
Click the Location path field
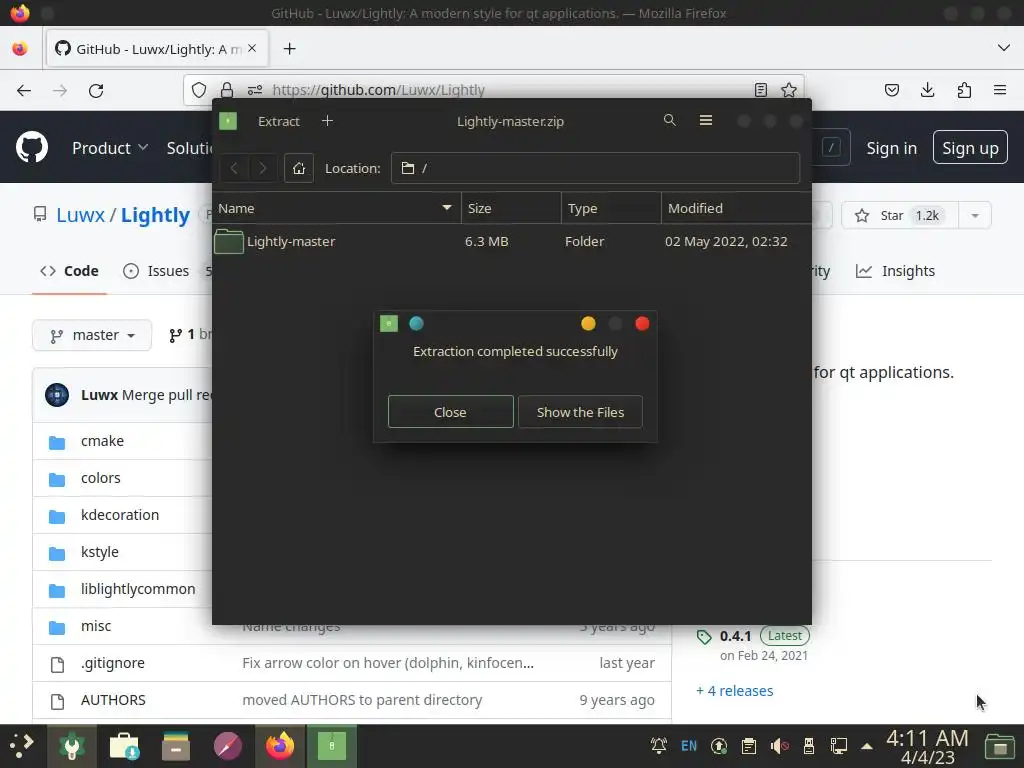(595, 168)
